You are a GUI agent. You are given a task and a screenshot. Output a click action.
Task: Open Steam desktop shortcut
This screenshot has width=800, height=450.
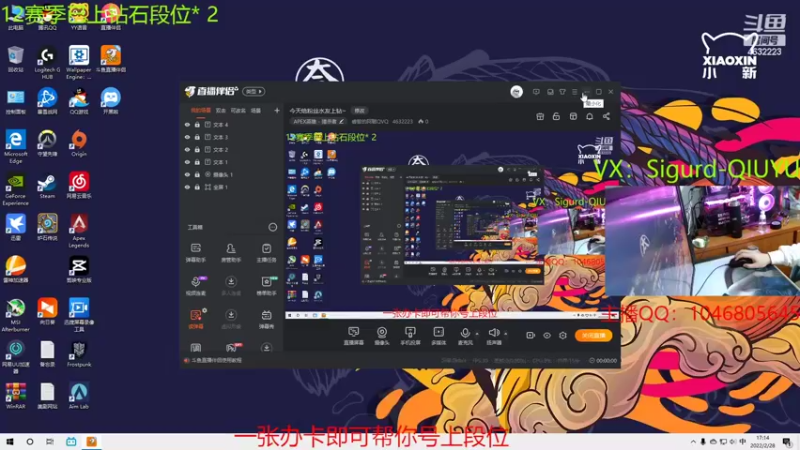tap(47, 185)
